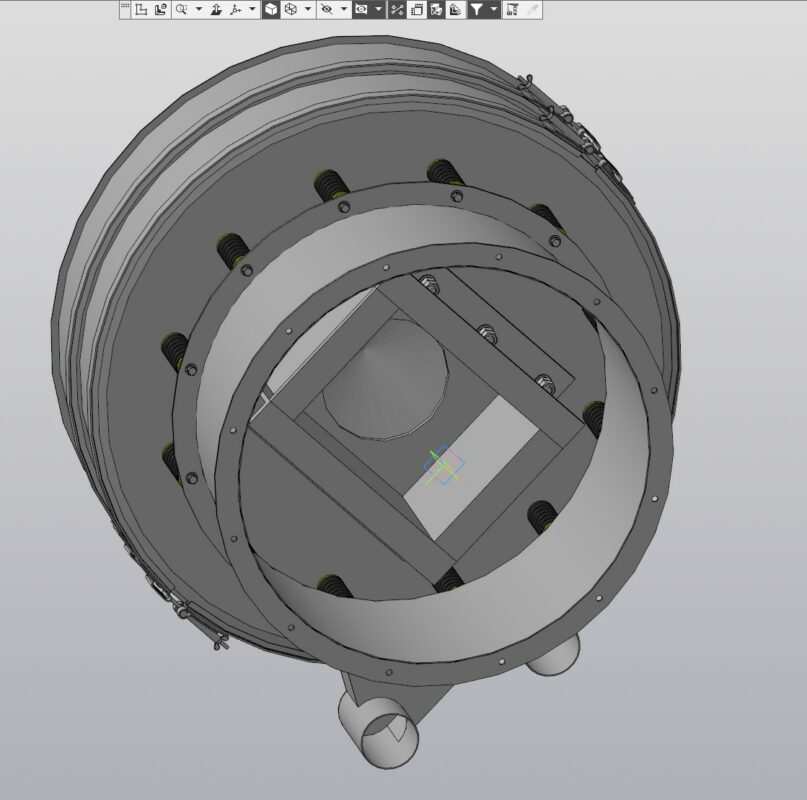
Task: Click the coordinate system settings icon
Action: coord(160,9)
